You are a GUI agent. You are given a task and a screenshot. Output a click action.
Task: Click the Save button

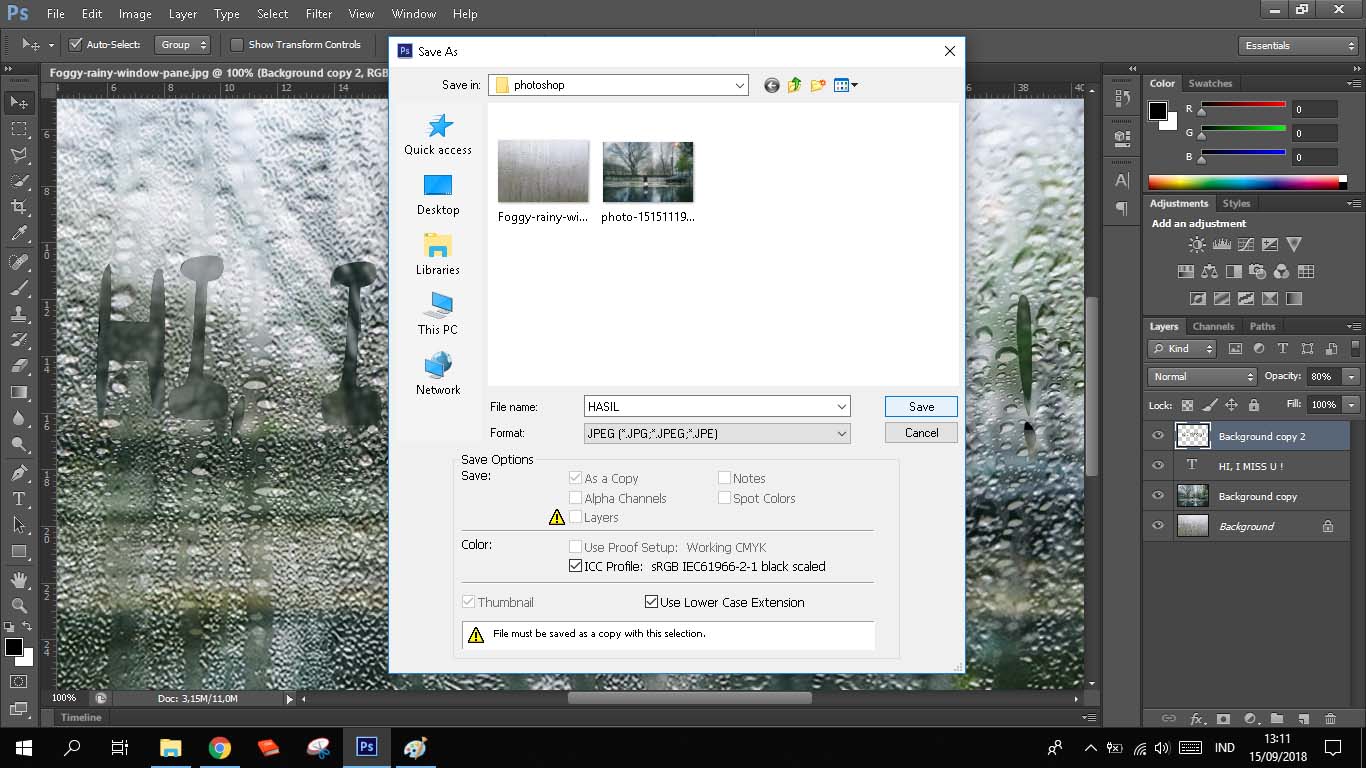(921, 407)
